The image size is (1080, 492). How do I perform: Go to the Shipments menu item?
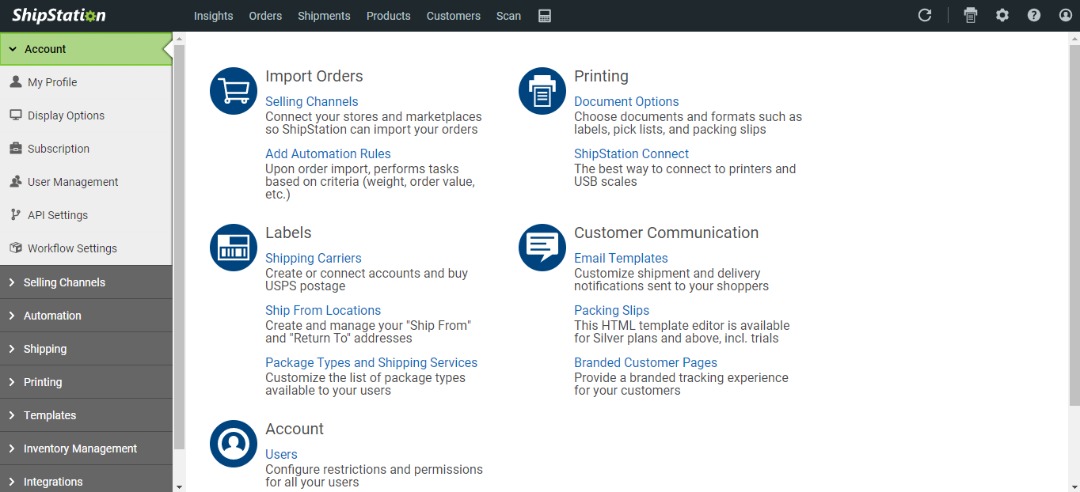pyautogui.click(x=324, y=16)
